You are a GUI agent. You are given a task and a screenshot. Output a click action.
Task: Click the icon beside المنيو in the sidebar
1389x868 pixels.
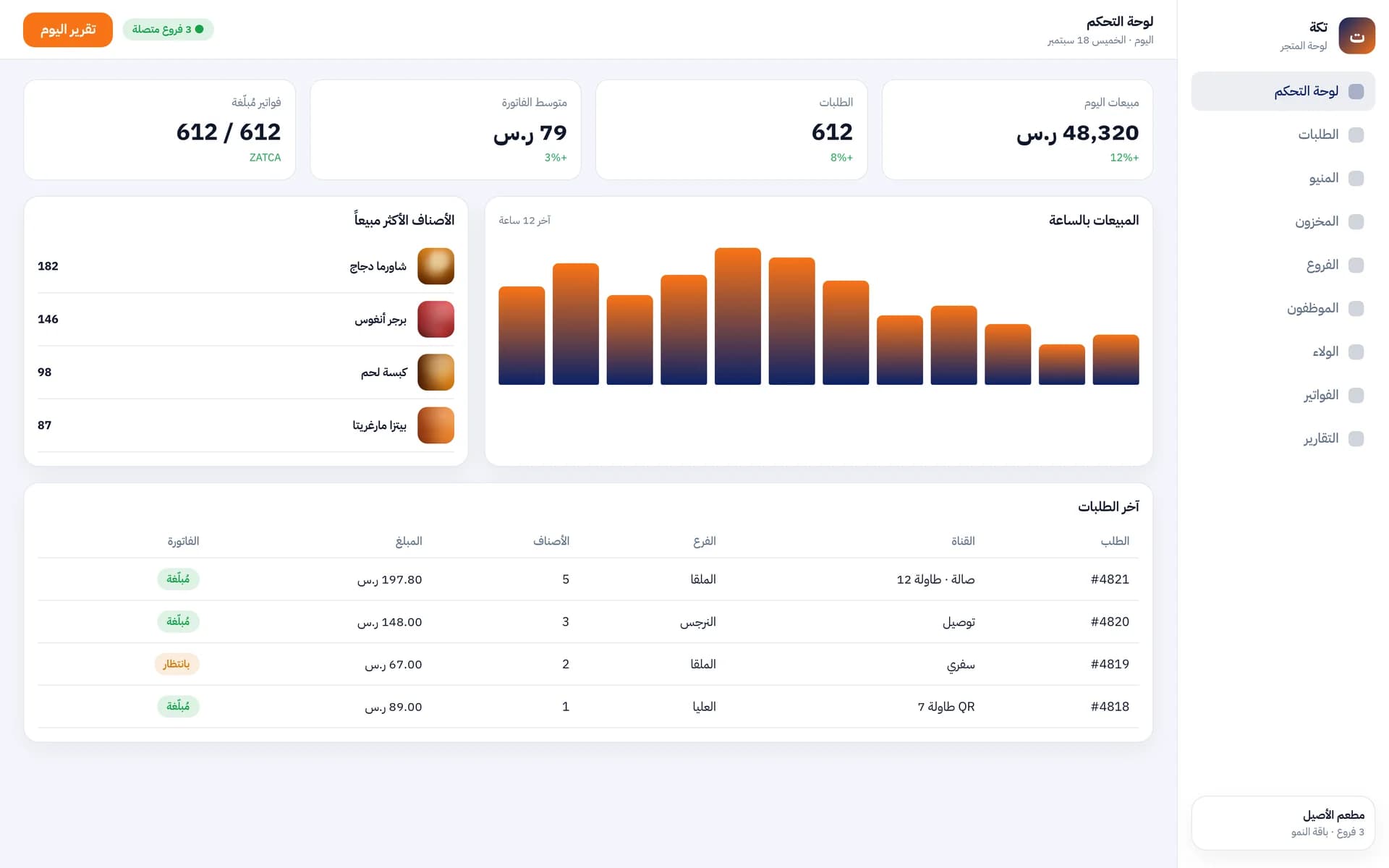[x=1356, y=178]
